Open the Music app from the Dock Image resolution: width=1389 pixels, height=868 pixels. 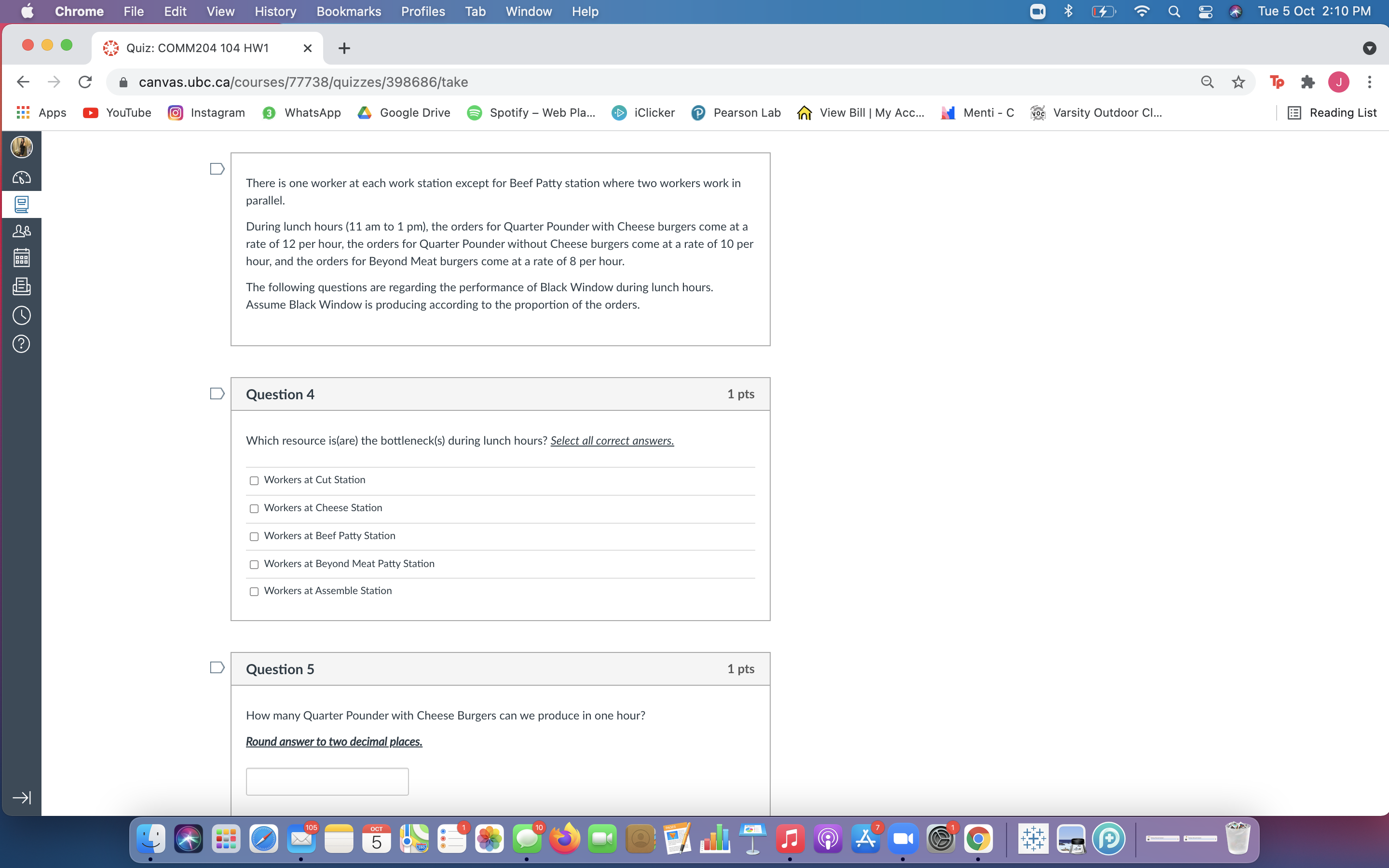[790, 838]
